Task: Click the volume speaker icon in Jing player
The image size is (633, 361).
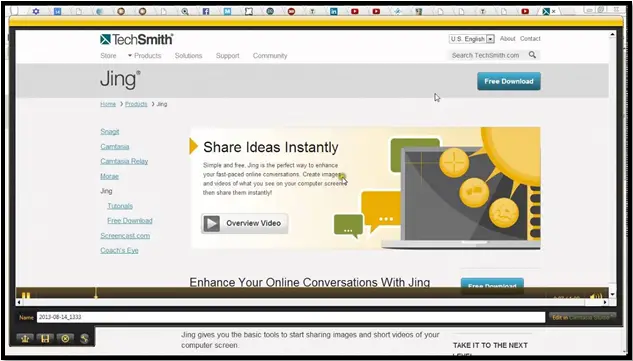Action: tap(596, 297)
